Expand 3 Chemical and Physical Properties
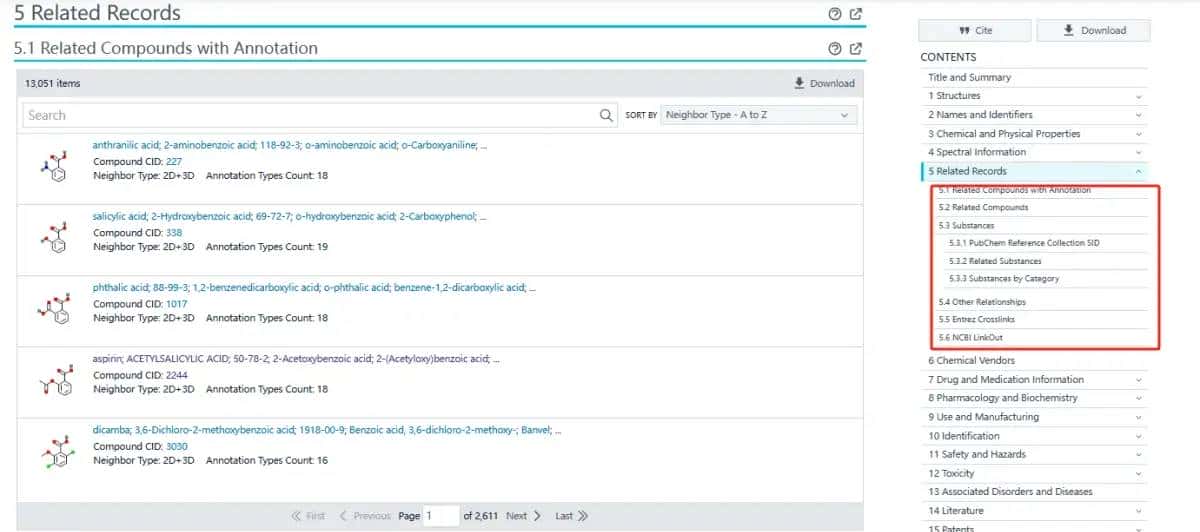The width and height of the screenshot is (1200, 532). (1138, 134)
